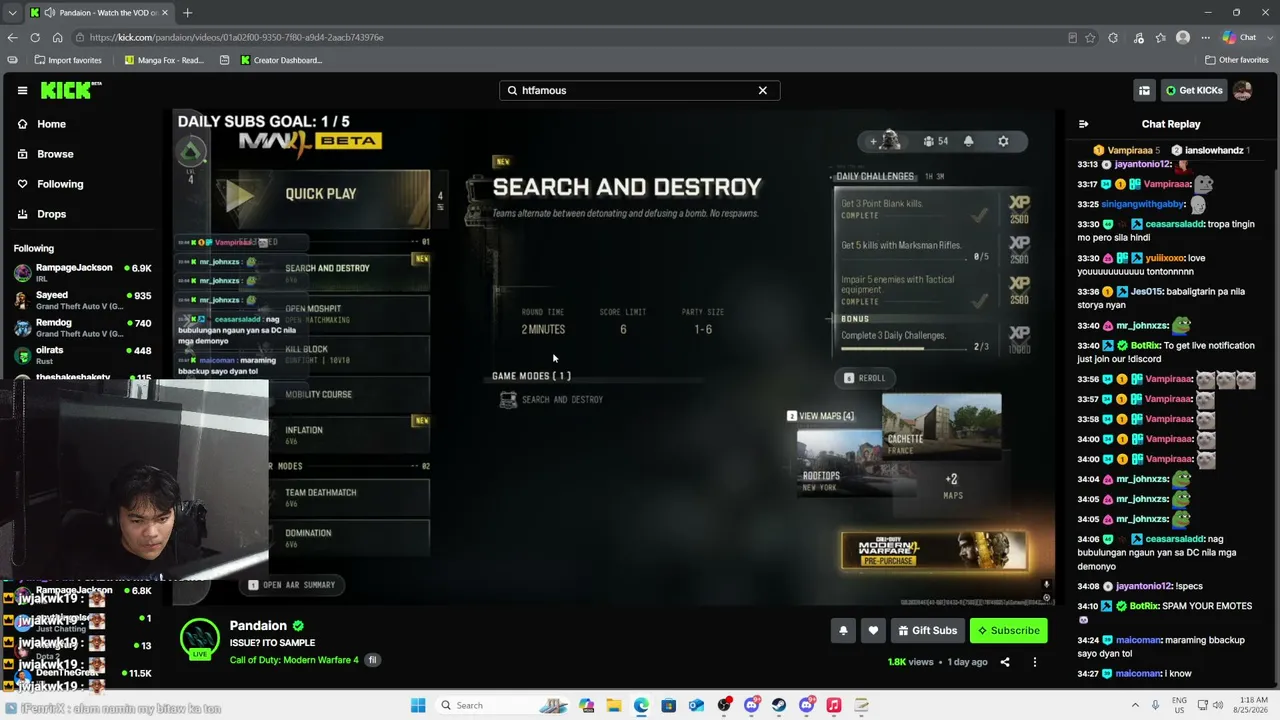
Task: Open the browser extensions icon
Action: (x=1113, y=38)
